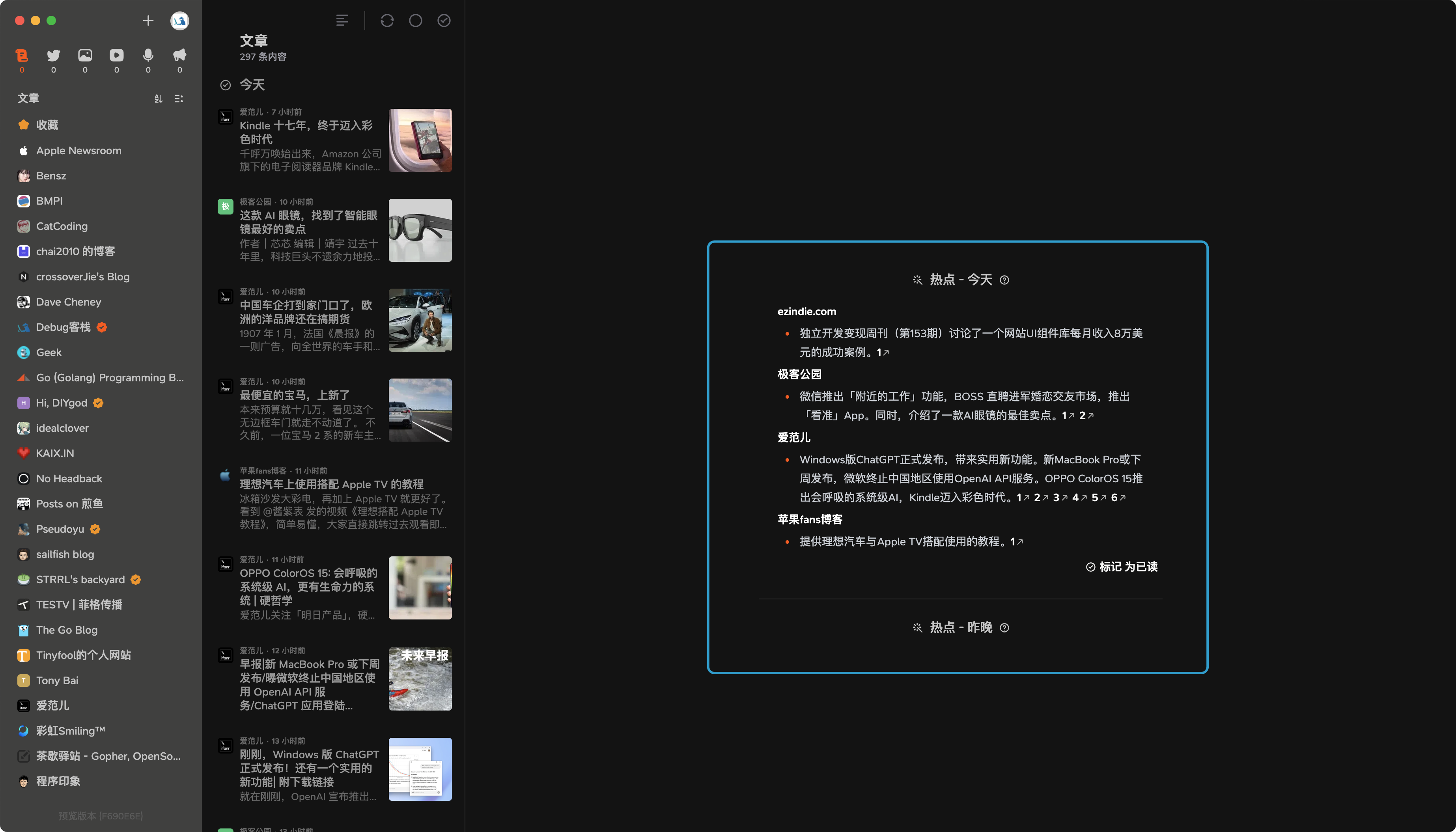This screenshot has width=1456, height=832.
Task: Open the user avatar profile
Action: click(179, 21)
